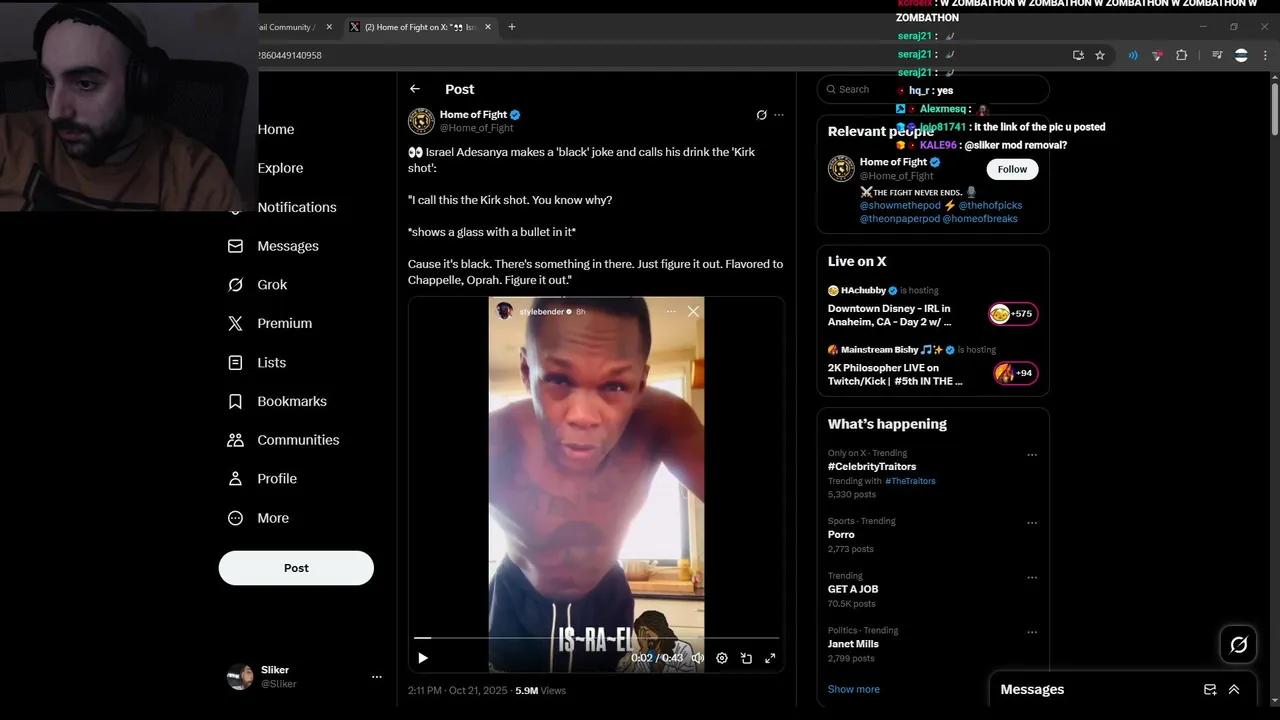
Task: Enable picture-in-picture for the video
Action: point(746,658)
